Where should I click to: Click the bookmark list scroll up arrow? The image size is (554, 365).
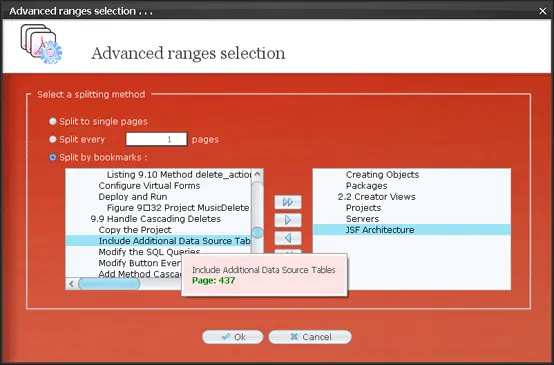point(257,174)
